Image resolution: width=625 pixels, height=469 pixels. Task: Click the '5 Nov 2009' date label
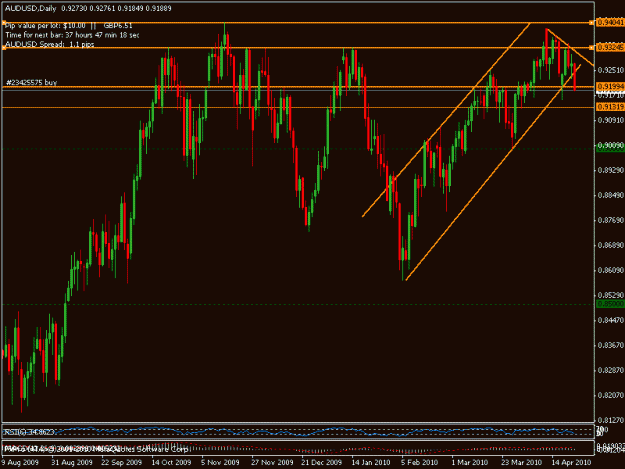220,463
